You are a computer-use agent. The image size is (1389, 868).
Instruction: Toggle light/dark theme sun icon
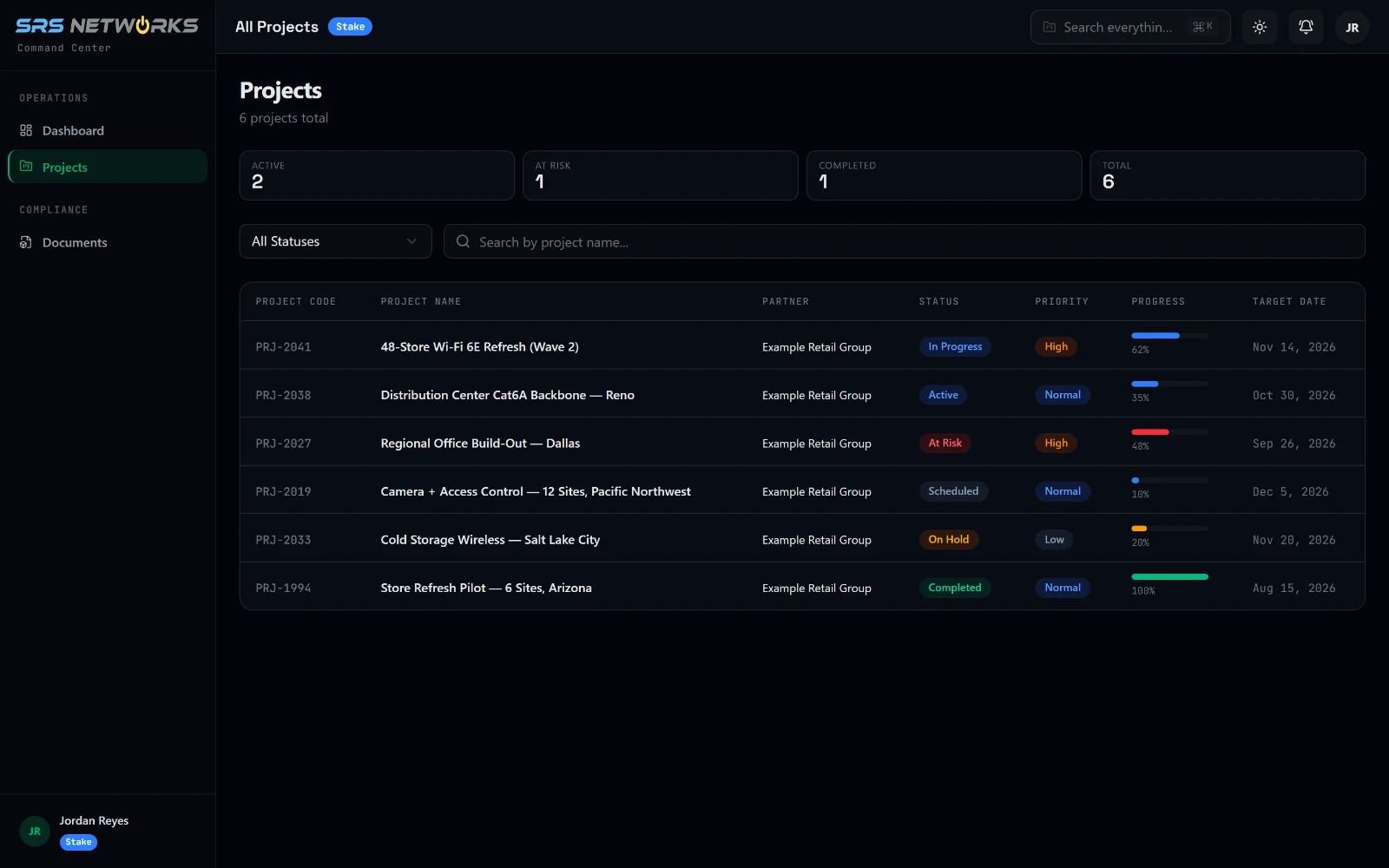click(x=1260, y=27)
